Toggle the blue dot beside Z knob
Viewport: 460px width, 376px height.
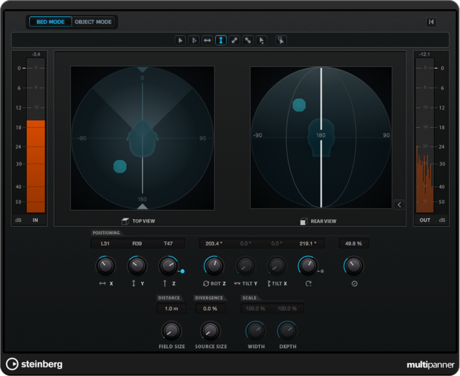[182, 271]
